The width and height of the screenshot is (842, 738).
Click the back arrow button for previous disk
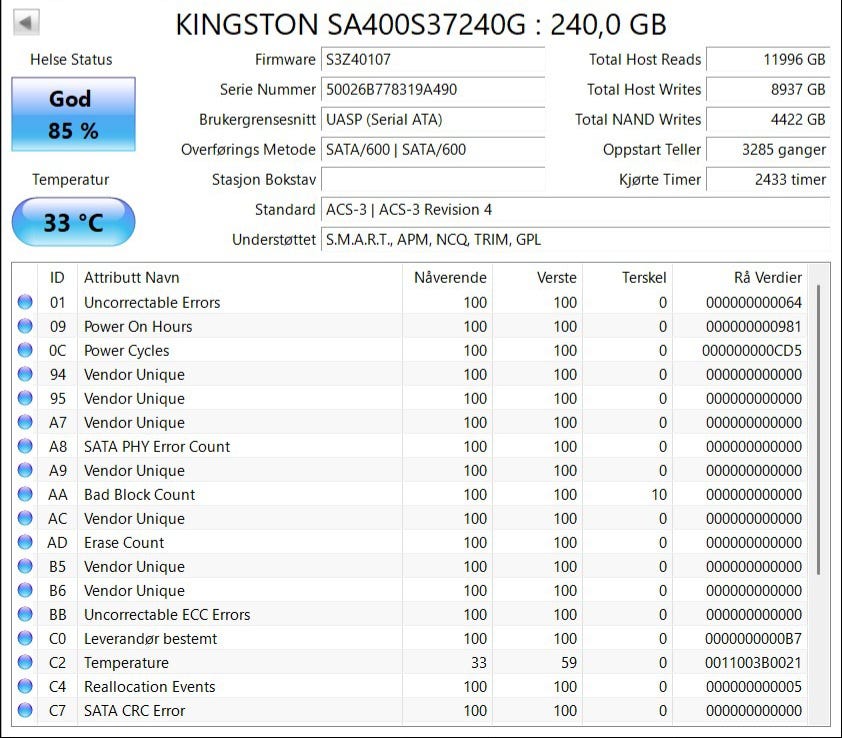pos(26,23)
